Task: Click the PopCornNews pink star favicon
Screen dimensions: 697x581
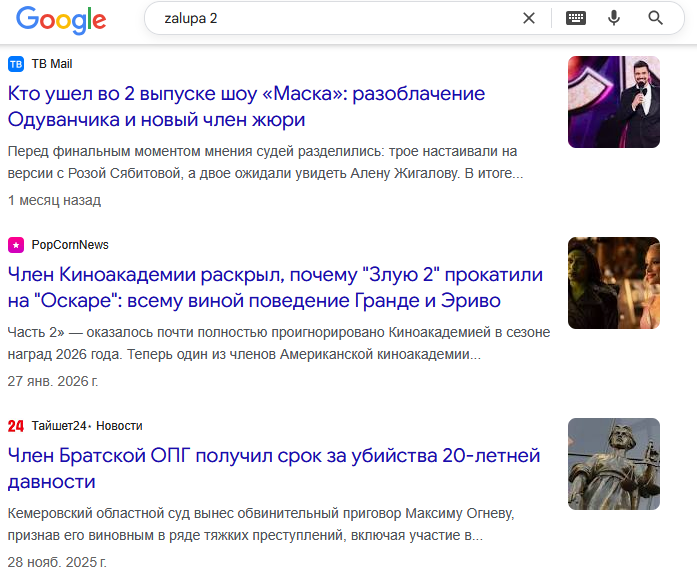Action: point(16,245)
